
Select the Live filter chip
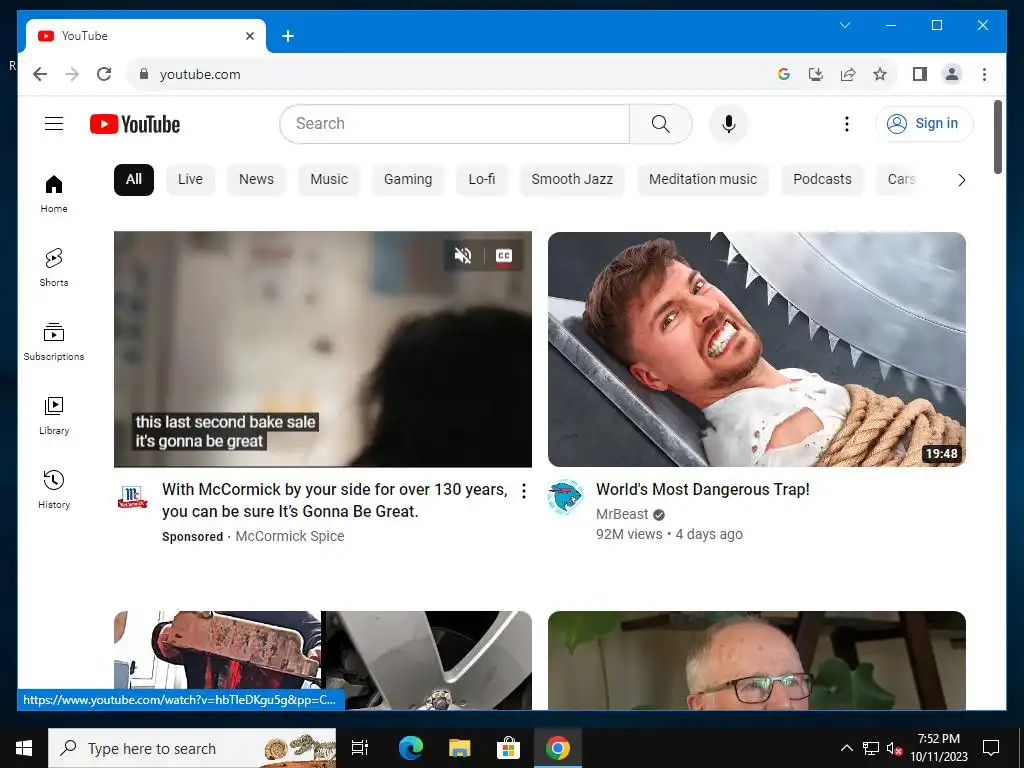pos(190,180)
